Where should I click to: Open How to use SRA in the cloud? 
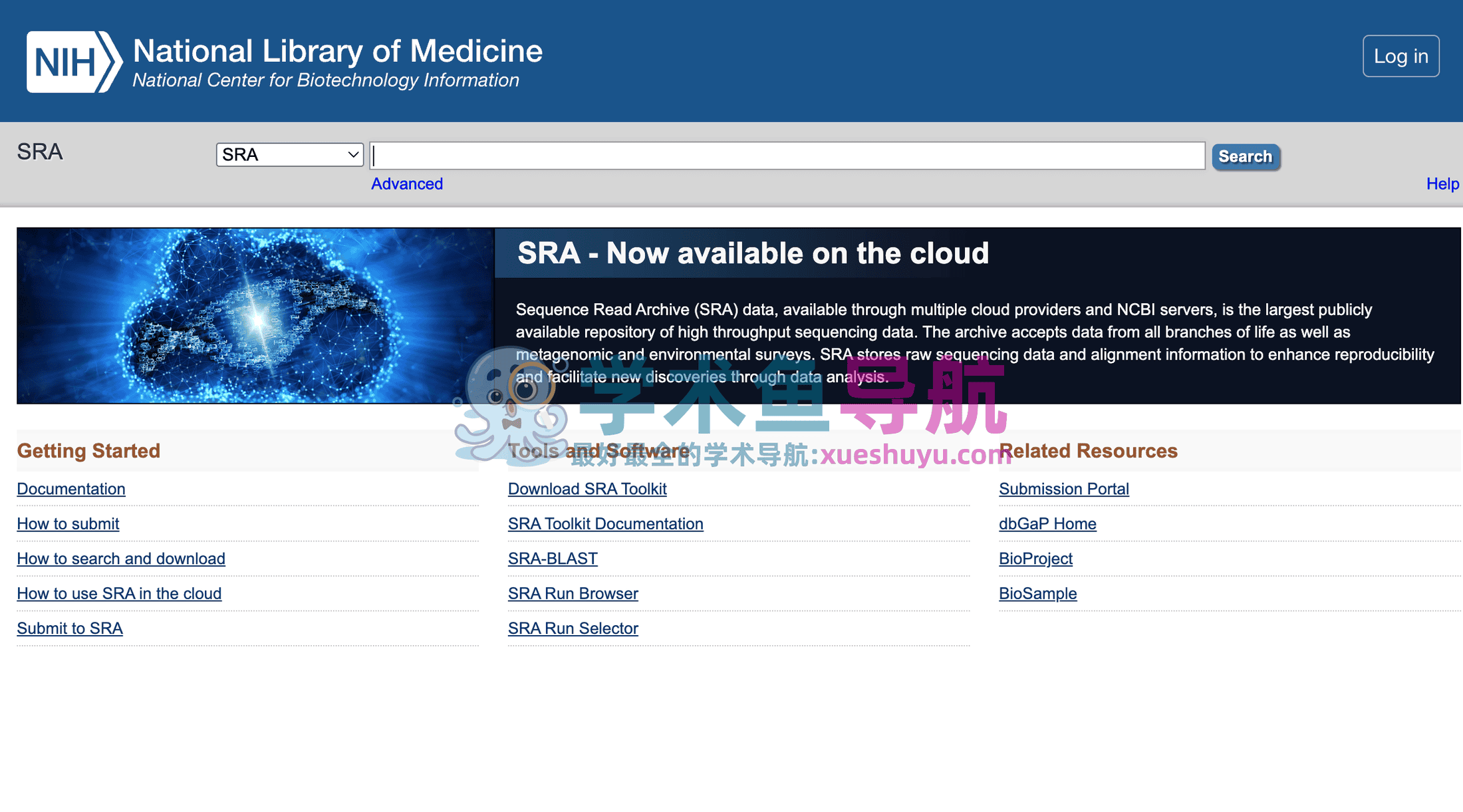[x=119, y=593]
